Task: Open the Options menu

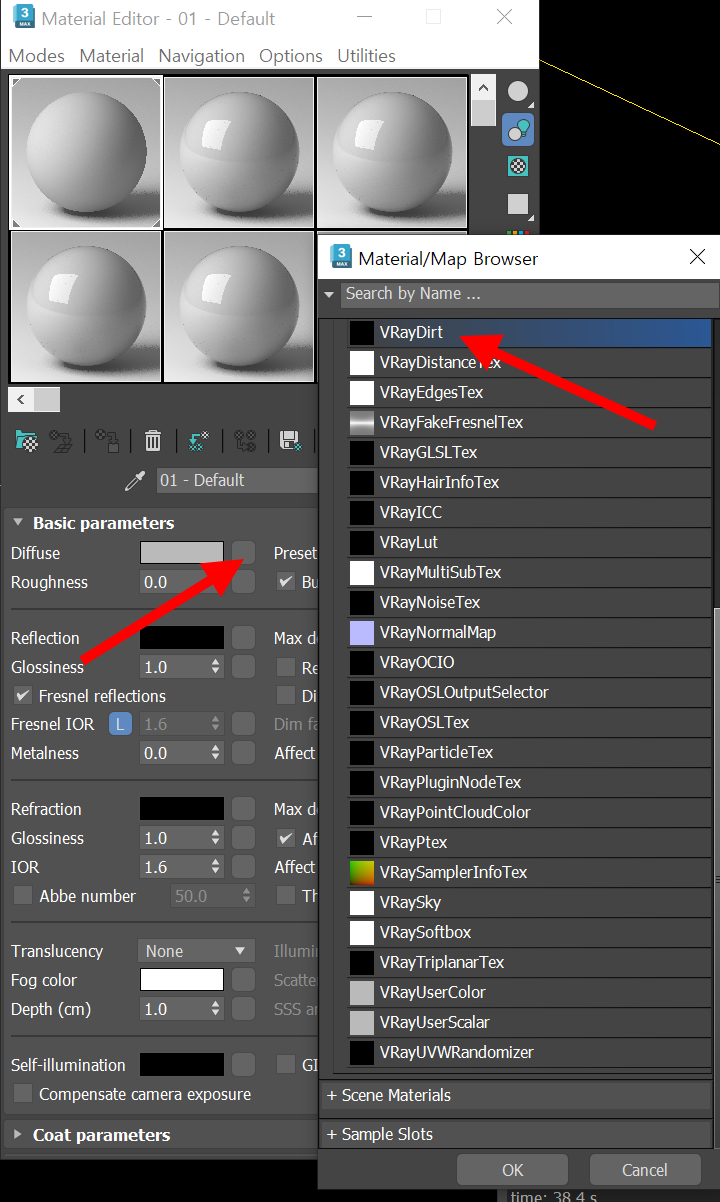Action: click(x=291, y=56)
